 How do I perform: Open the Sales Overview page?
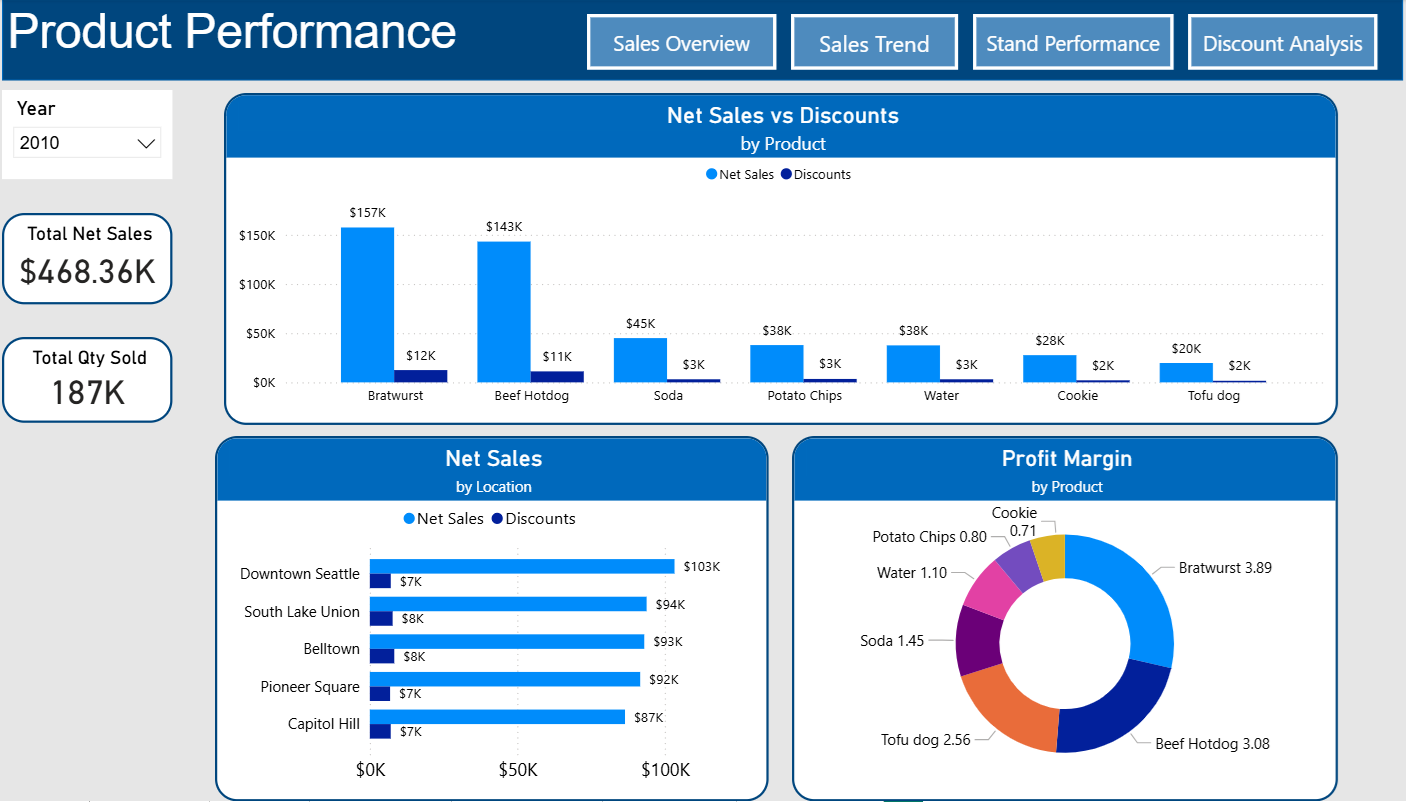pyautogui.click(x=681, y=42)
